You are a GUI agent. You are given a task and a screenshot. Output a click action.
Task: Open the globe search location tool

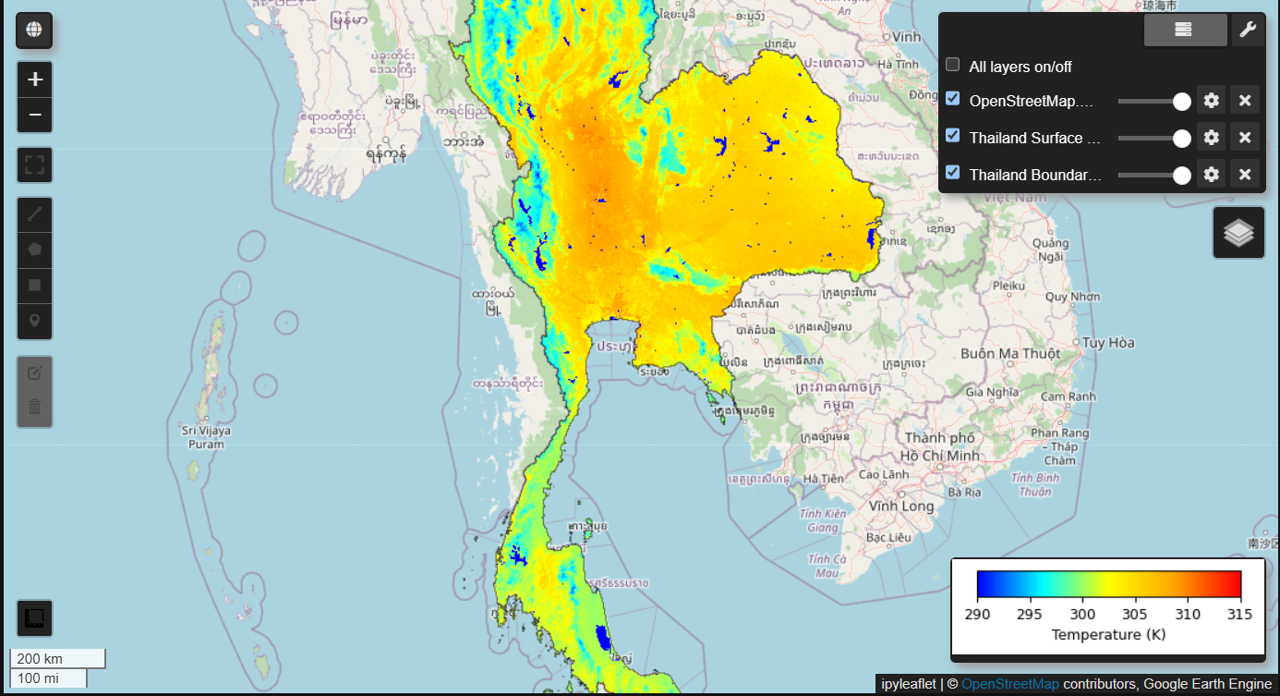tap(34, 30)
